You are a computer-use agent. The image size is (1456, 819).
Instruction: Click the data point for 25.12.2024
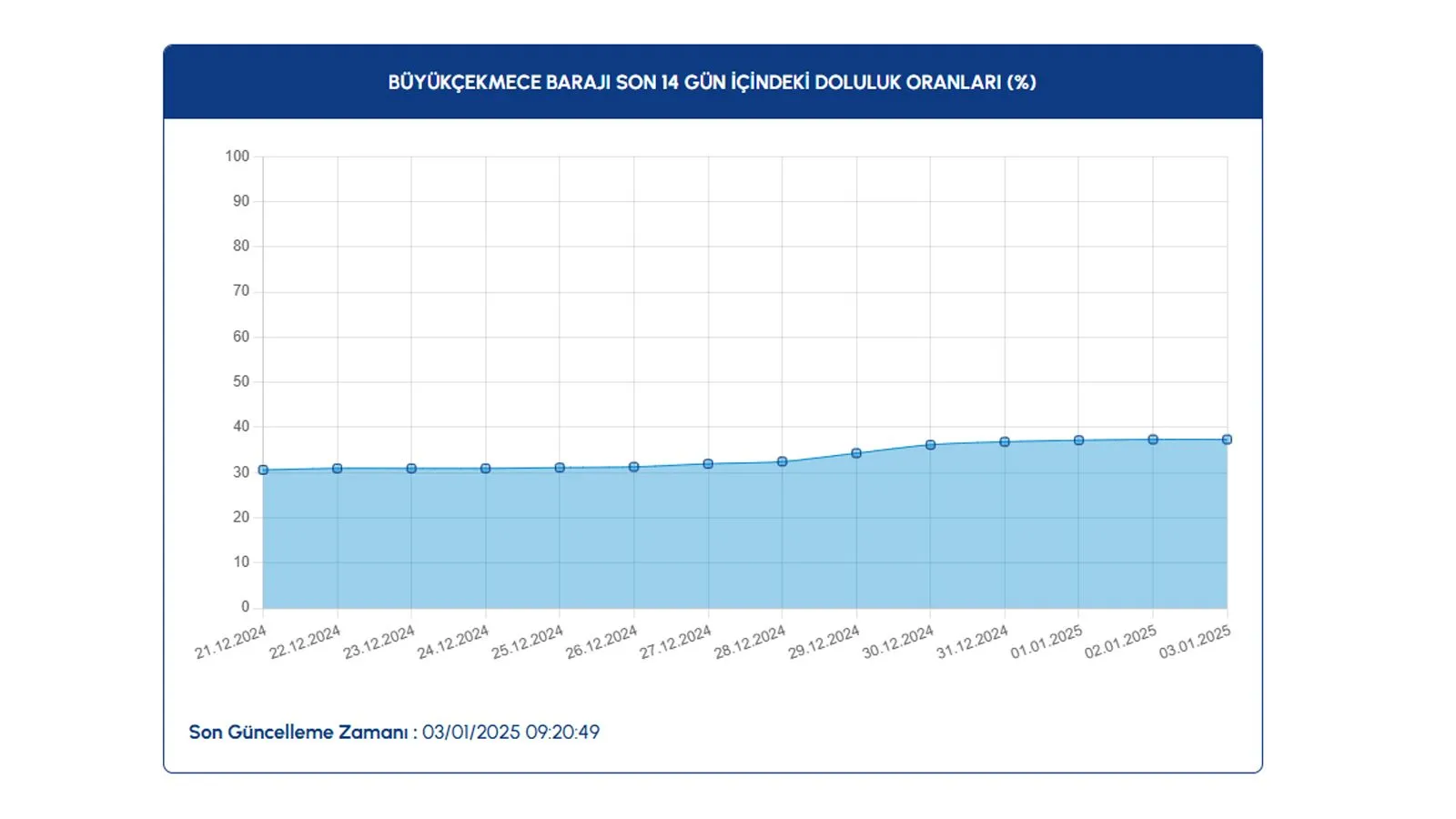560,468
